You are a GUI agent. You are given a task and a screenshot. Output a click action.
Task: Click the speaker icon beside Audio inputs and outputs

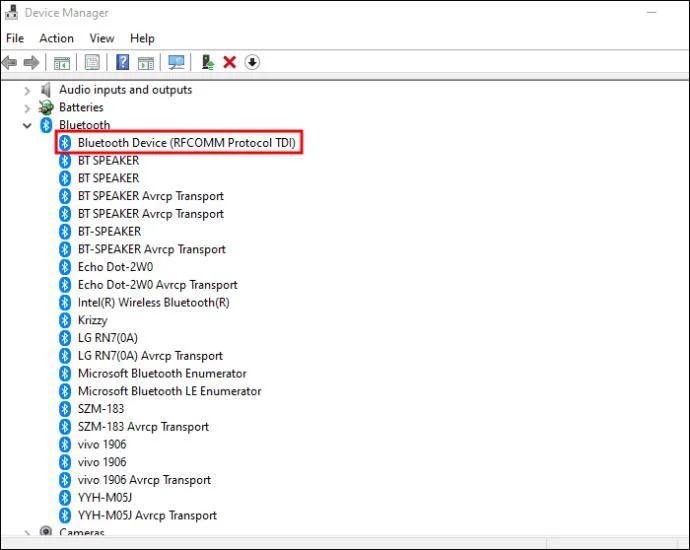coord(46,90)
